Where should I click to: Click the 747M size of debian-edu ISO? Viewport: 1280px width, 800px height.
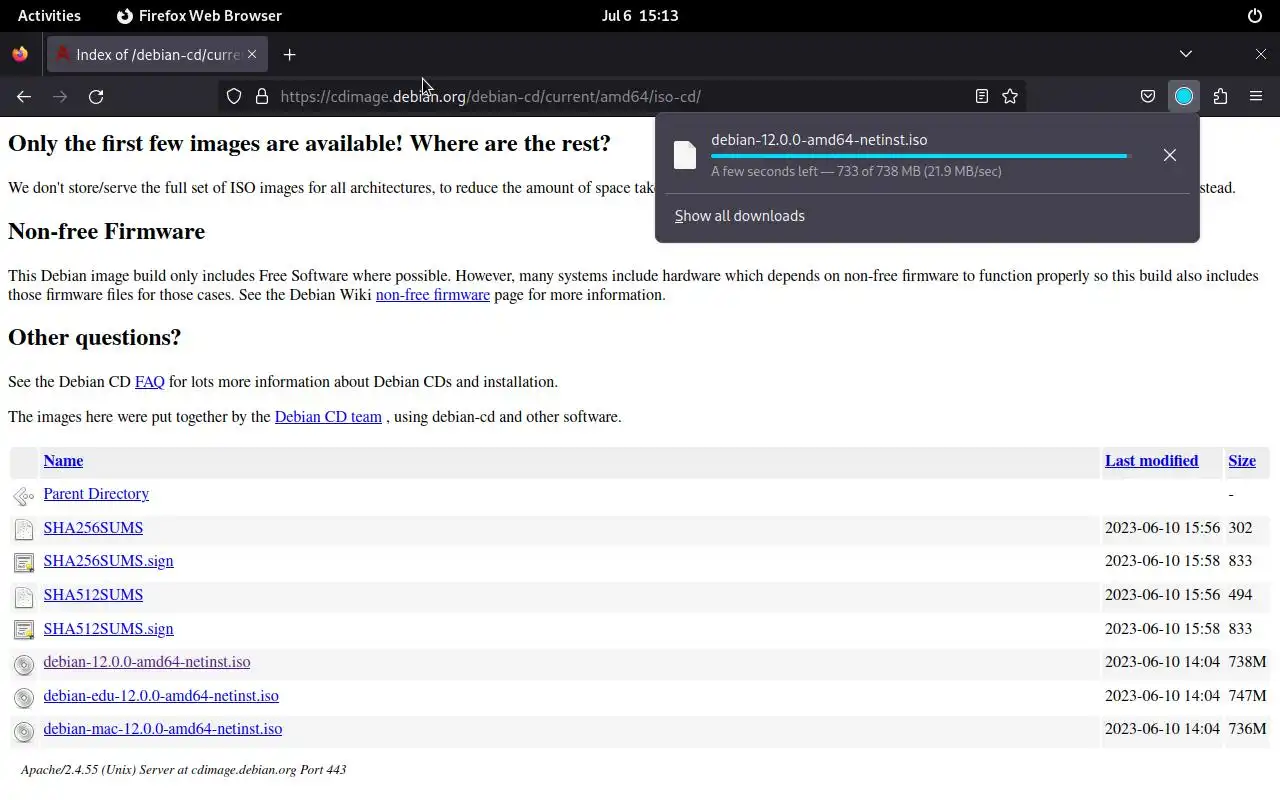[x=1247, y=696]
